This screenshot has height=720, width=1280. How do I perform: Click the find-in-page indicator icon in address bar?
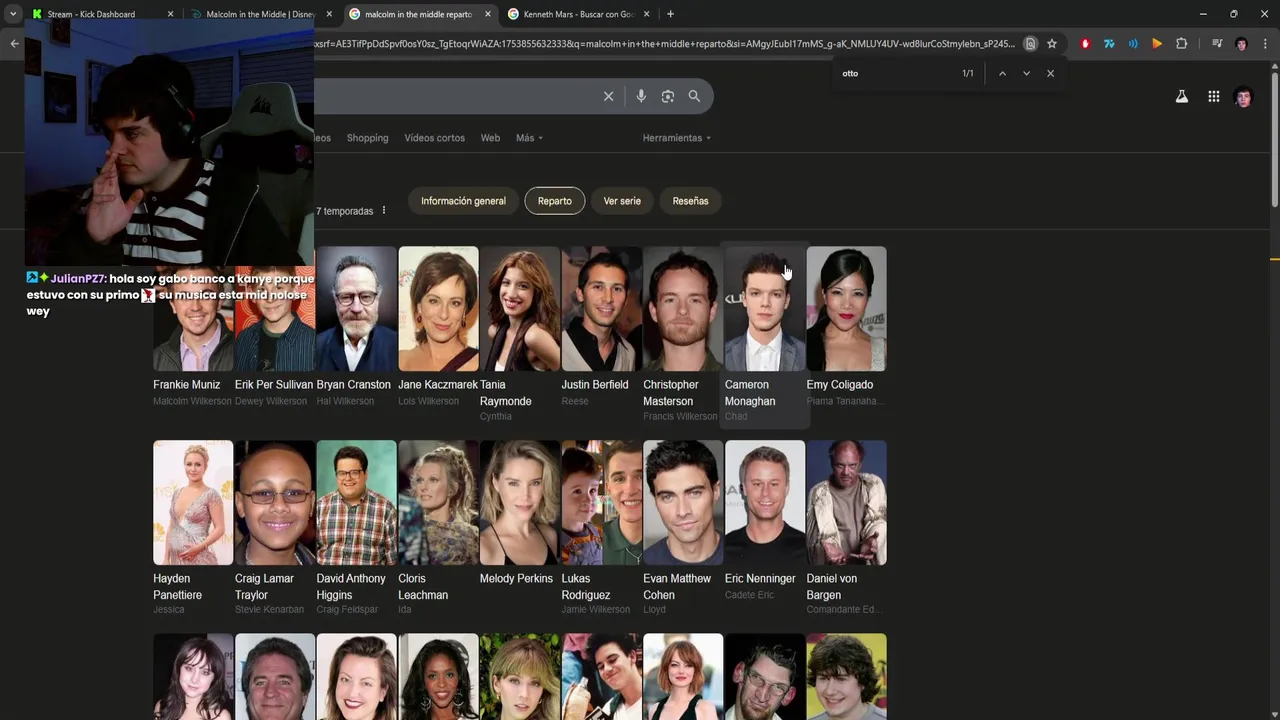coord(1030,44)
